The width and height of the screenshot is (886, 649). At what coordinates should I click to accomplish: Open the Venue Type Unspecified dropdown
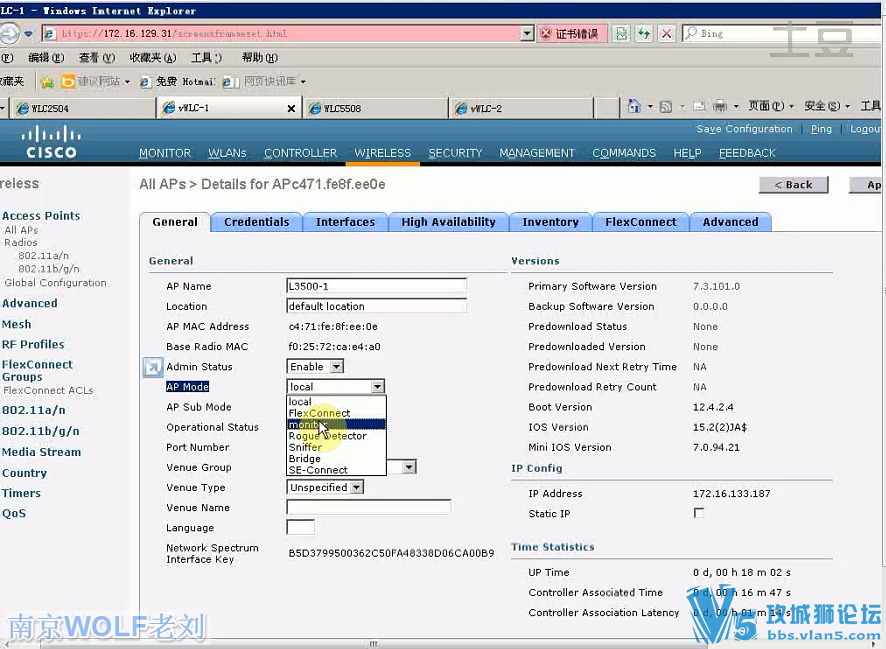pos(325,487)
